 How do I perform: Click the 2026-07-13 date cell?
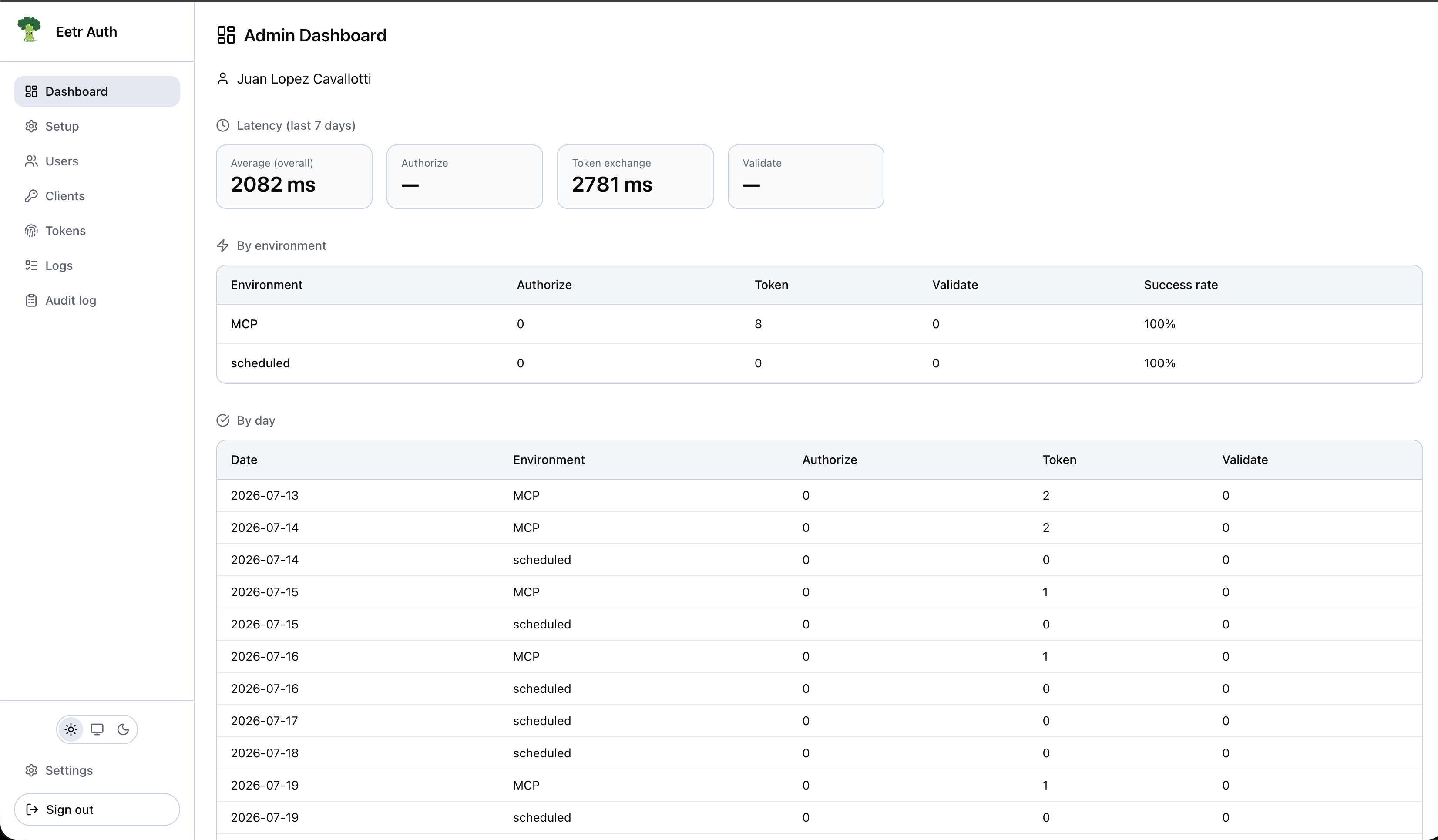(264, 495)
